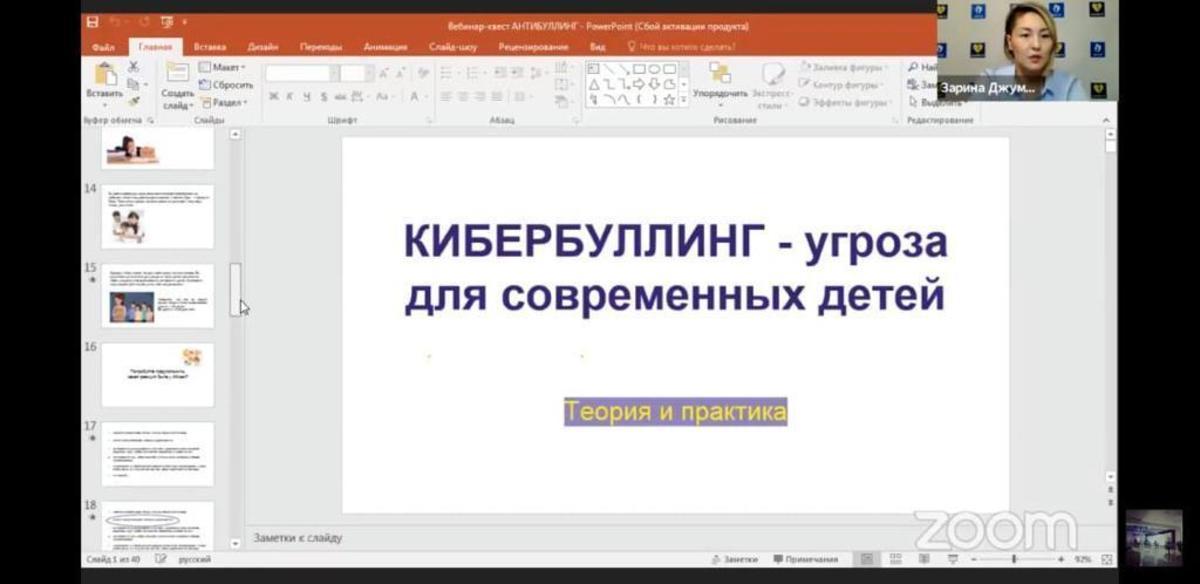Expand the Section (Раздел) dropdown
1200x584 pixels.
click(224, 102)
